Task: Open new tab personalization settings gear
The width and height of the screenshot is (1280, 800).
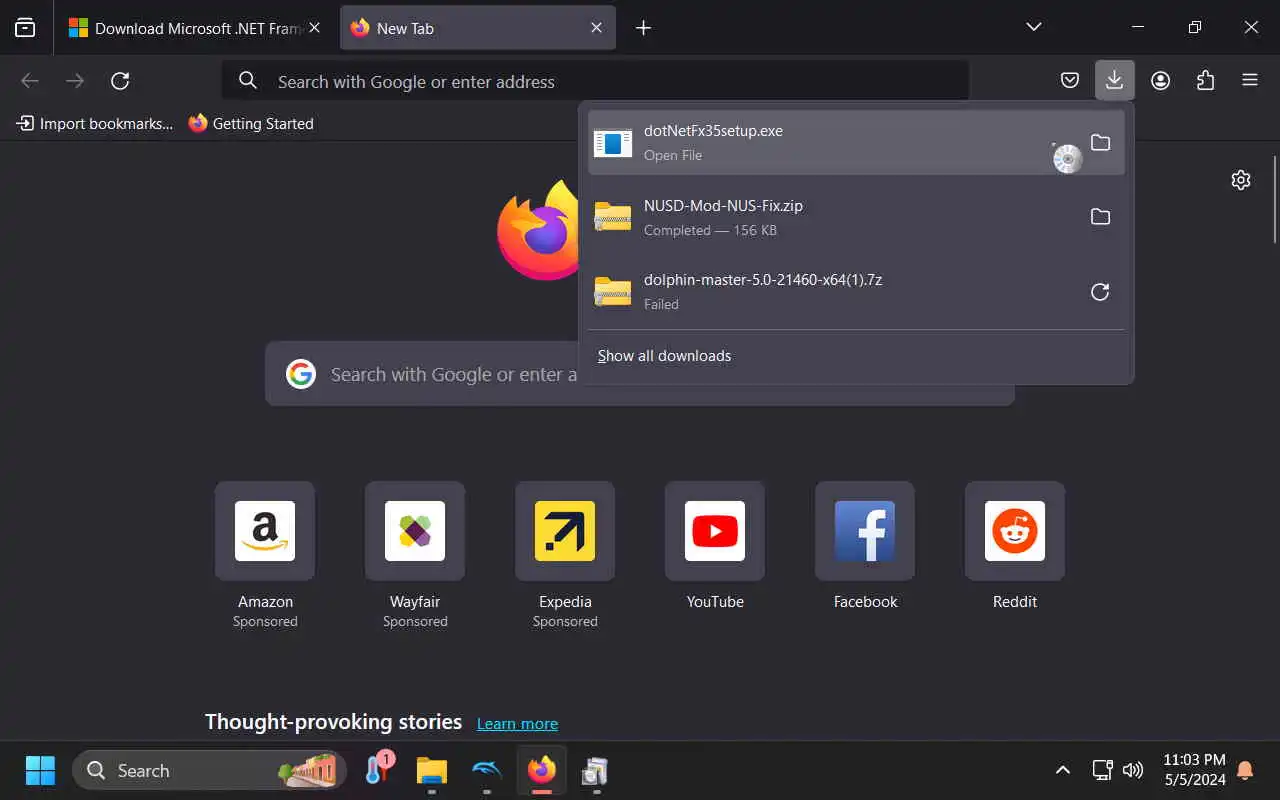Action: (x=1241, y=180)
